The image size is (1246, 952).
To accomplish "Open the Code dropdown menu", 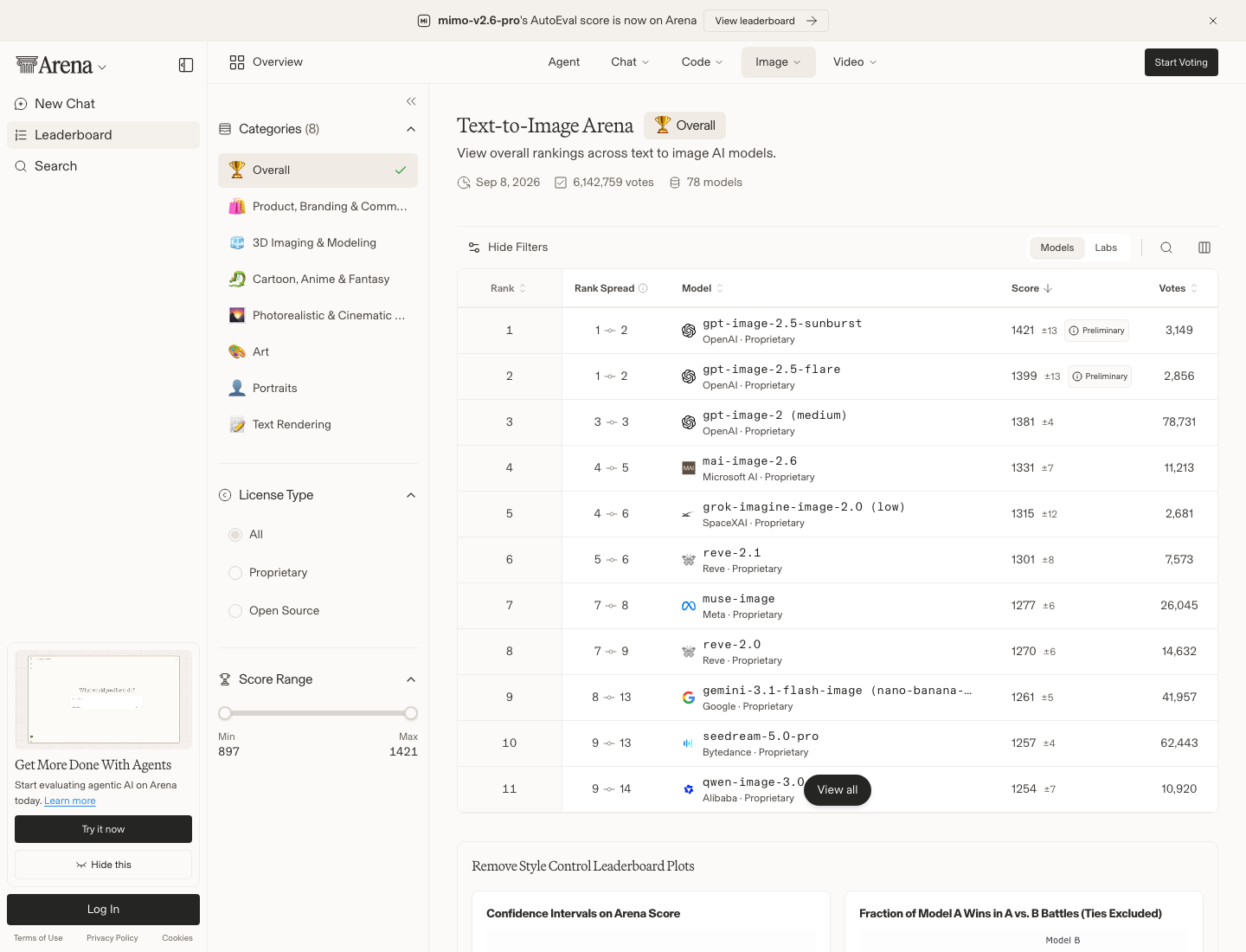I will (702, 62).
